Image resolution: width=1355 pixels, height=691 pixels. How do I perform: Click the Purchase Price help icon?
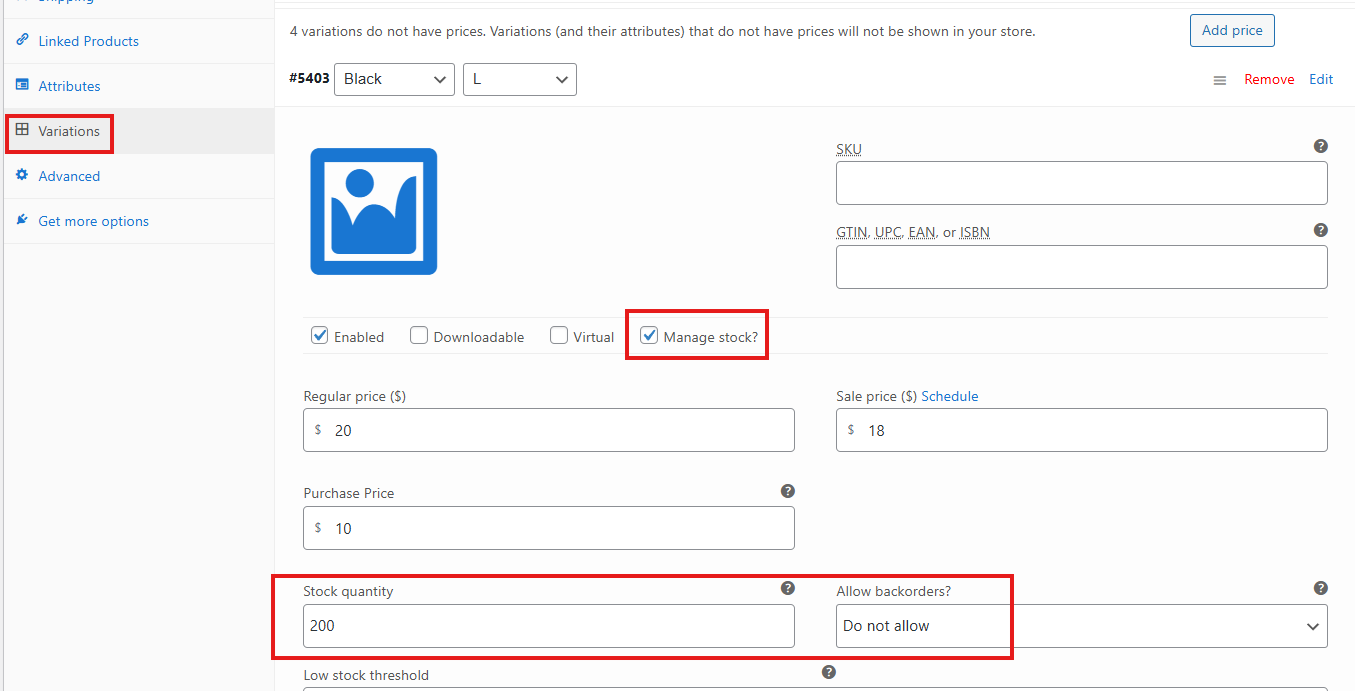pyautogui.click(x=788, y=491)
